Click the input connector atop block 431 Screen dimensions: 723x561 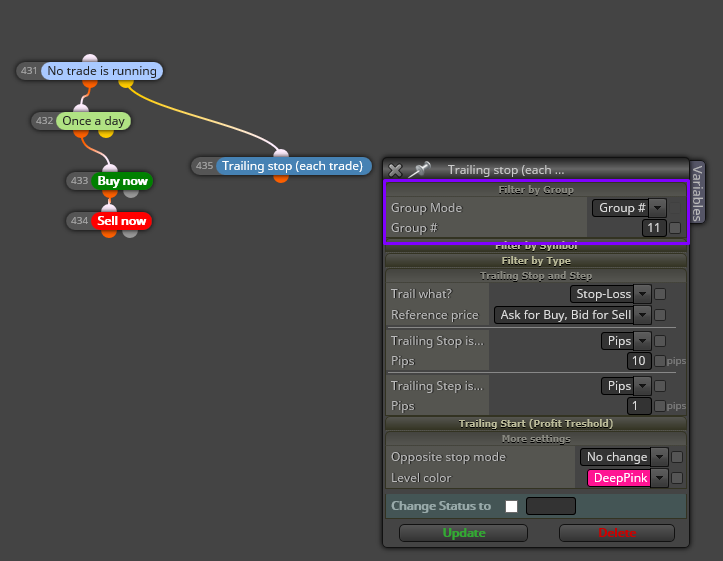[x=90, y=58]
